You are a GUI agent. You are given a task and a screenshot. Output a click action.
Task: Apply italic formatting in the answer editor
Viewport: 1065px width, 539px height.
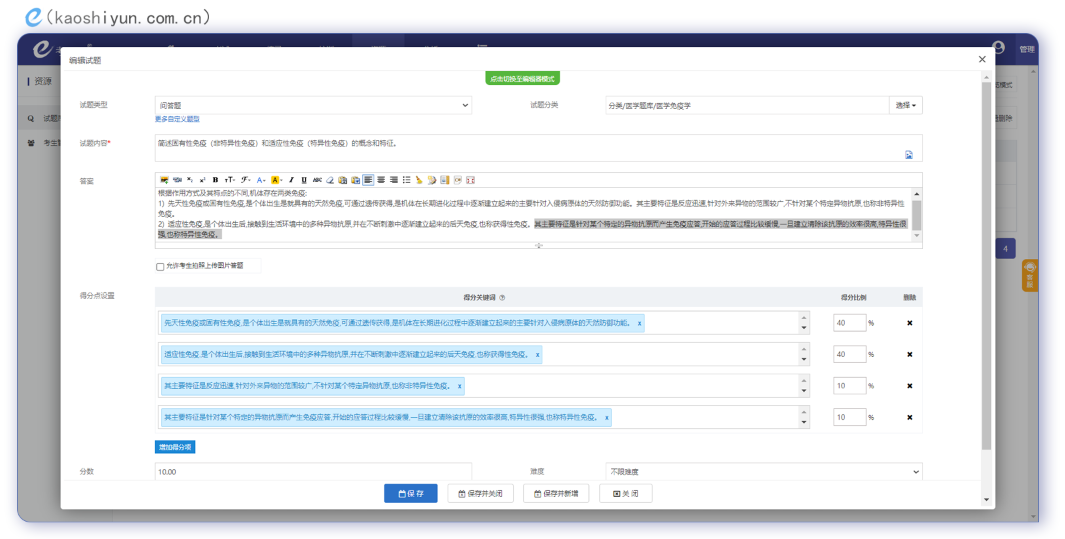pyautogui.click(x=291, y=180)
